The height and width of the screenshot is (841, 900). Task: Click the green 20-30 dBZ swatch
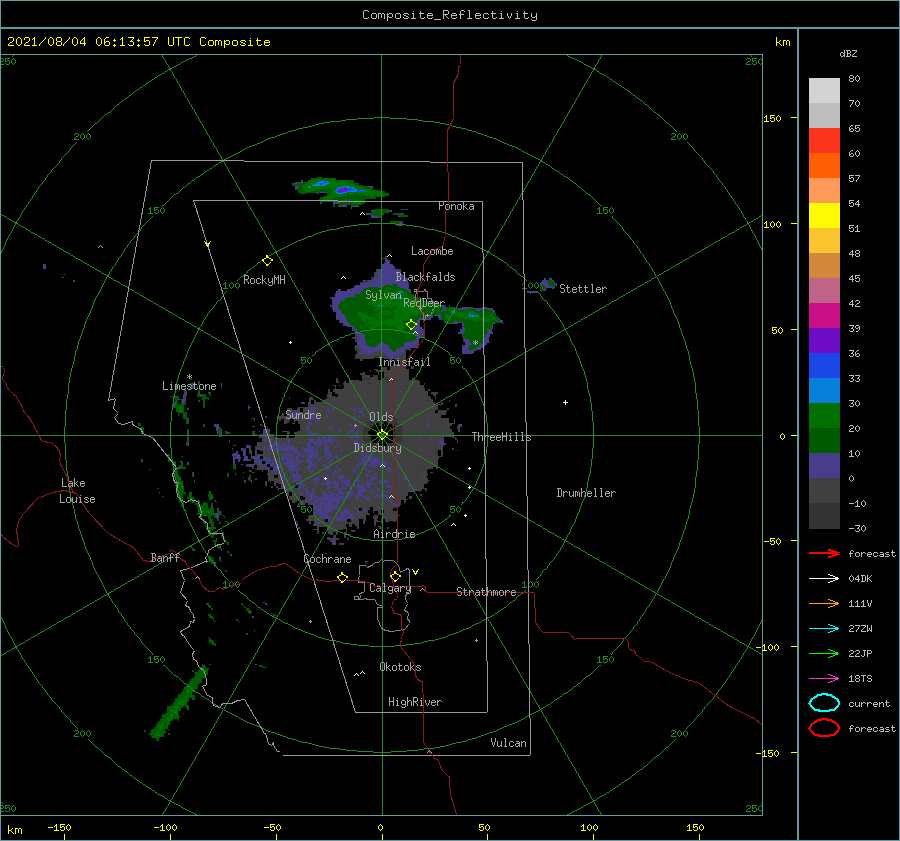tap(824, 416)
